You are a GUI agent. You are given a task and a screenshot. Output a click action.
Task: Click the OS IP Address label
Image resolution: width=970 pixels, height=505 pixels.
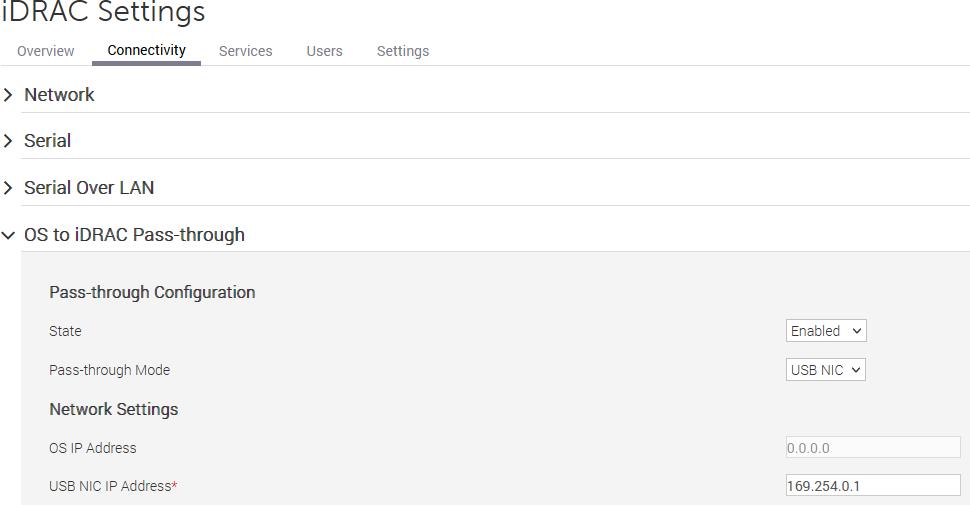tap(93, 448)
